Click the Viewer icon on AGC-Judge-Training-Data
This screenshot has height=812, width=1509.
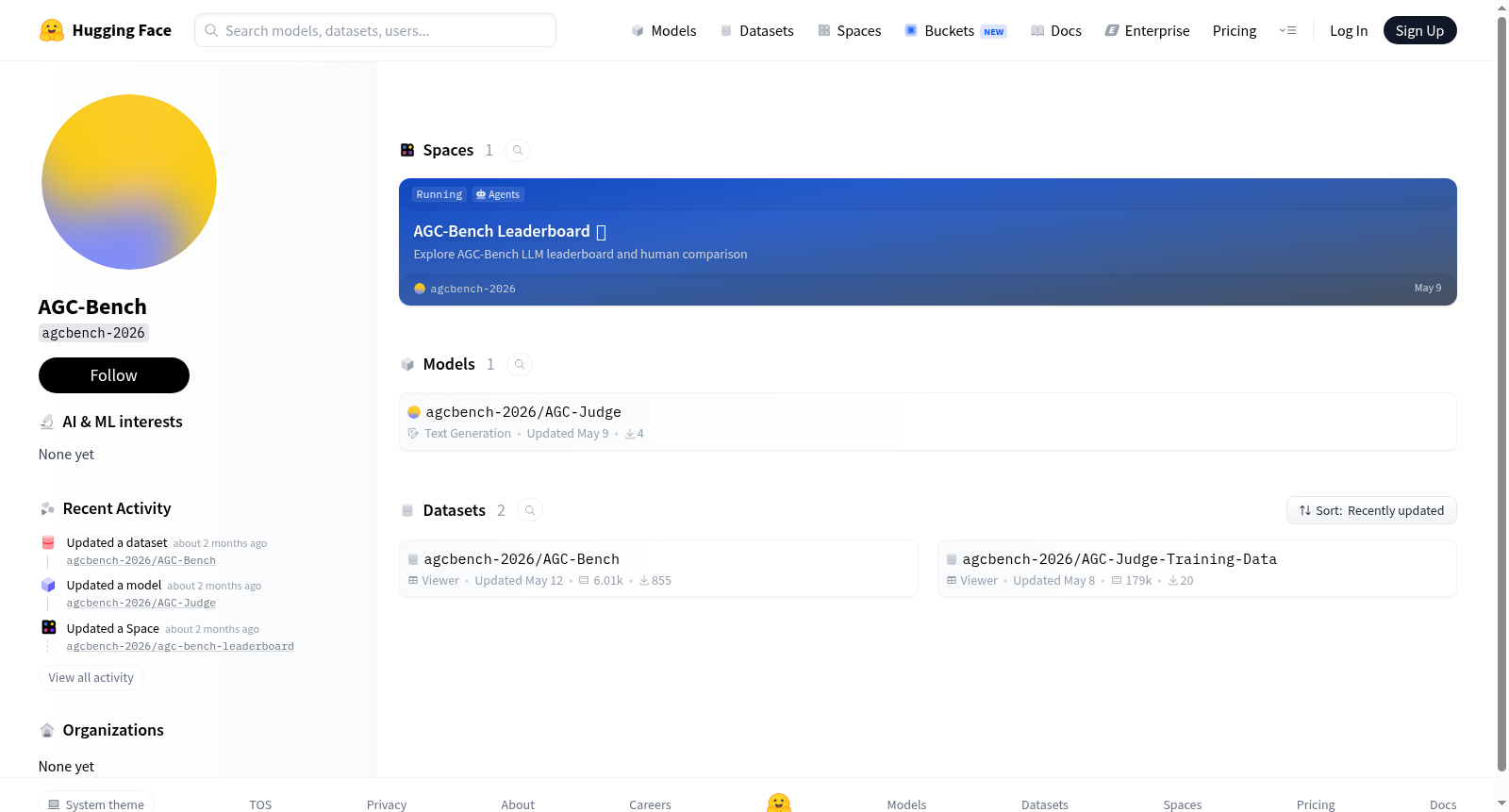[x=952, y=580]
